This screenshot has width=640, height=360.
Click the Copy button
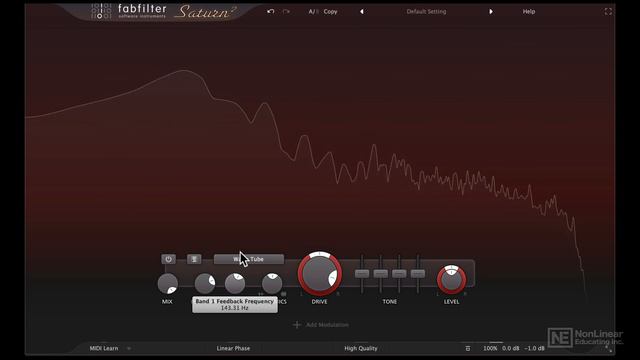pyautogui.click(x=331, y=11)
